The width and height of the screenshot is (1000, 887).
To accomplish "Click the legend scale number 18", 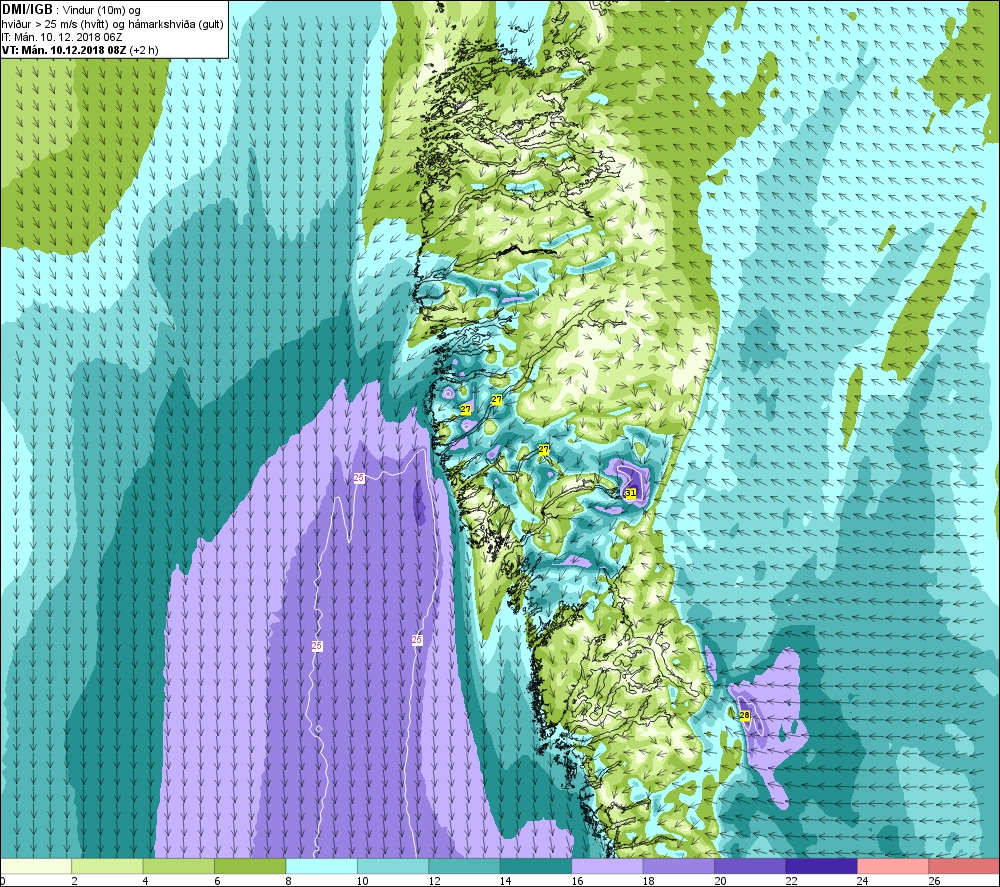I will pyautogui.click(x=649, y=881).
